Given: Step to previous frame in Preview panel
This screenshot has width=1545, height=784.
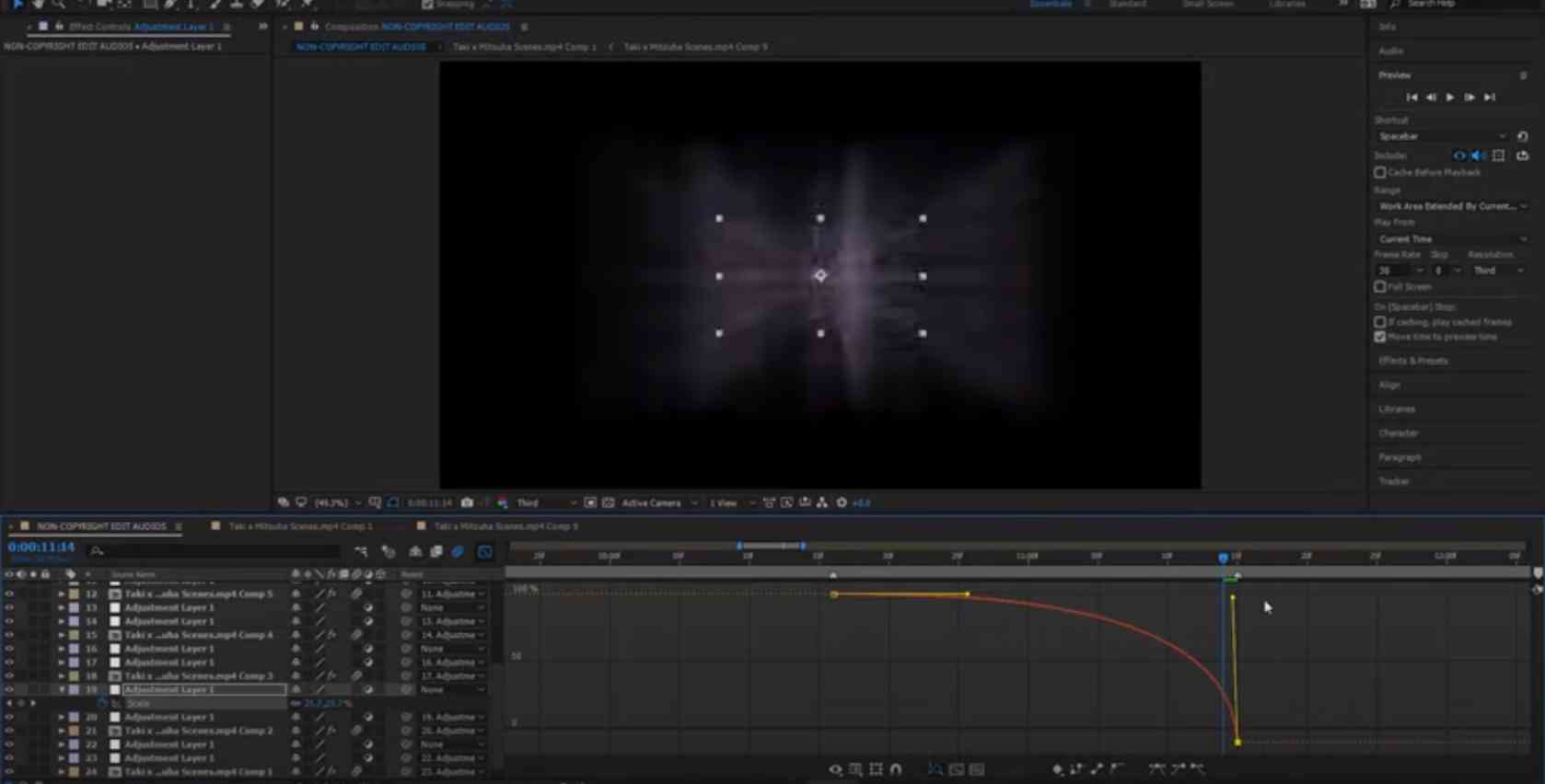Looking at the screenshot, I should point(1431,98).
